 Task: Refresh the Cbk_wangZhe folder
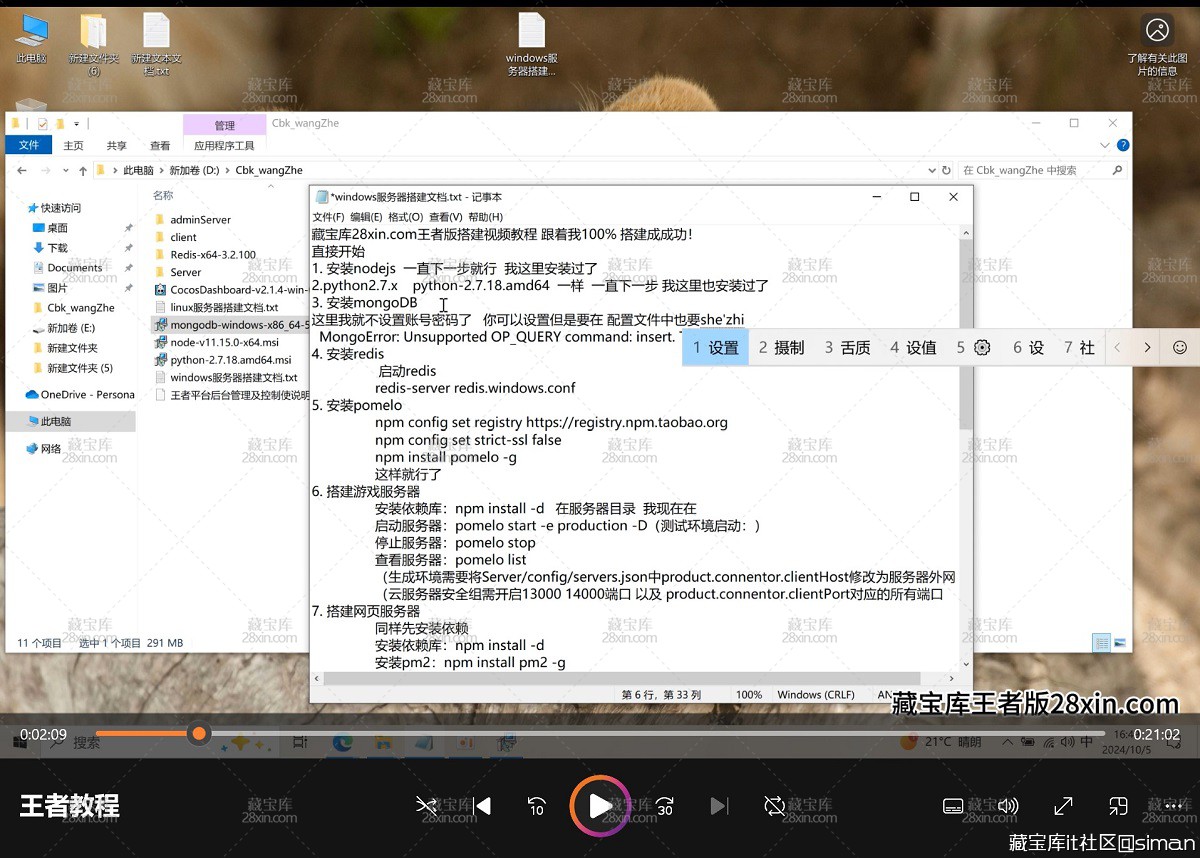(946, 170)
